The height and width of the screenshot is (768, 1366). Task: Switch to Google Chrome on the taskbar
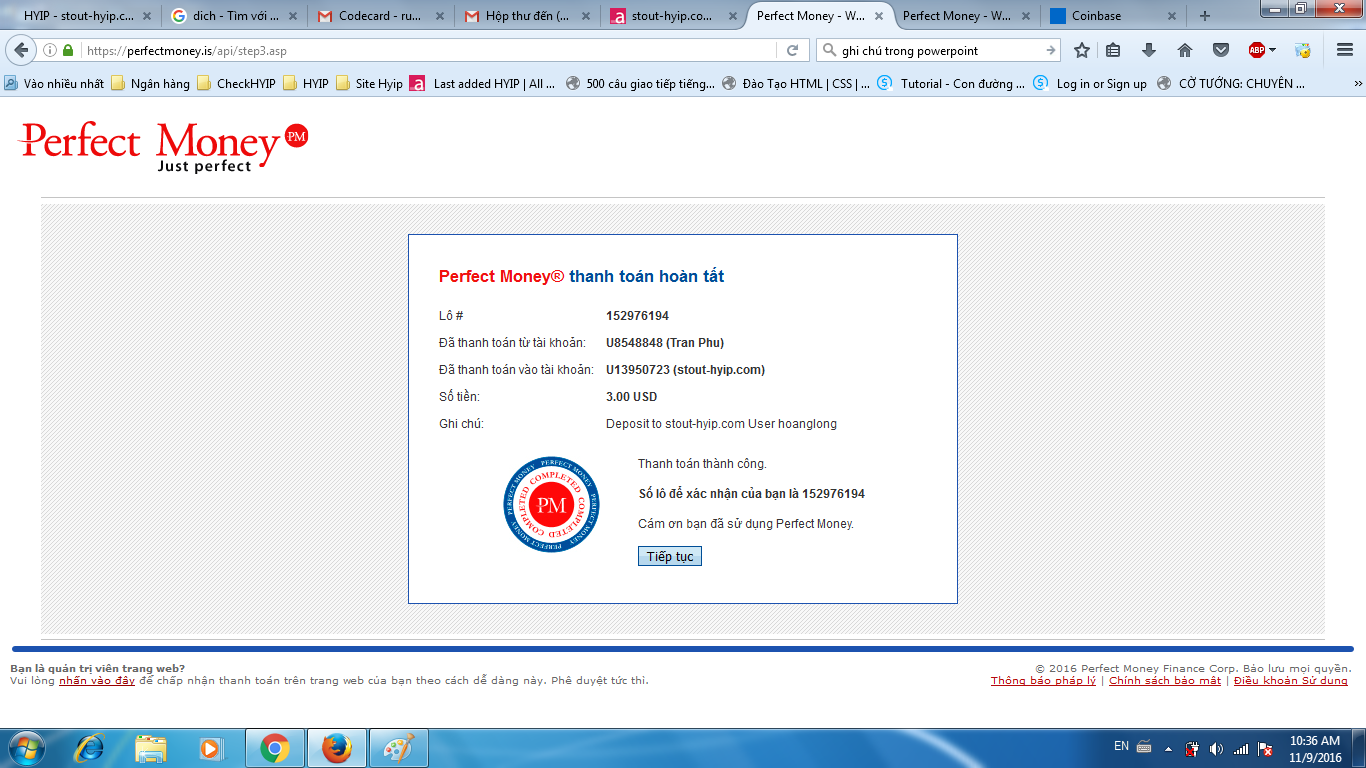(274, 748)
